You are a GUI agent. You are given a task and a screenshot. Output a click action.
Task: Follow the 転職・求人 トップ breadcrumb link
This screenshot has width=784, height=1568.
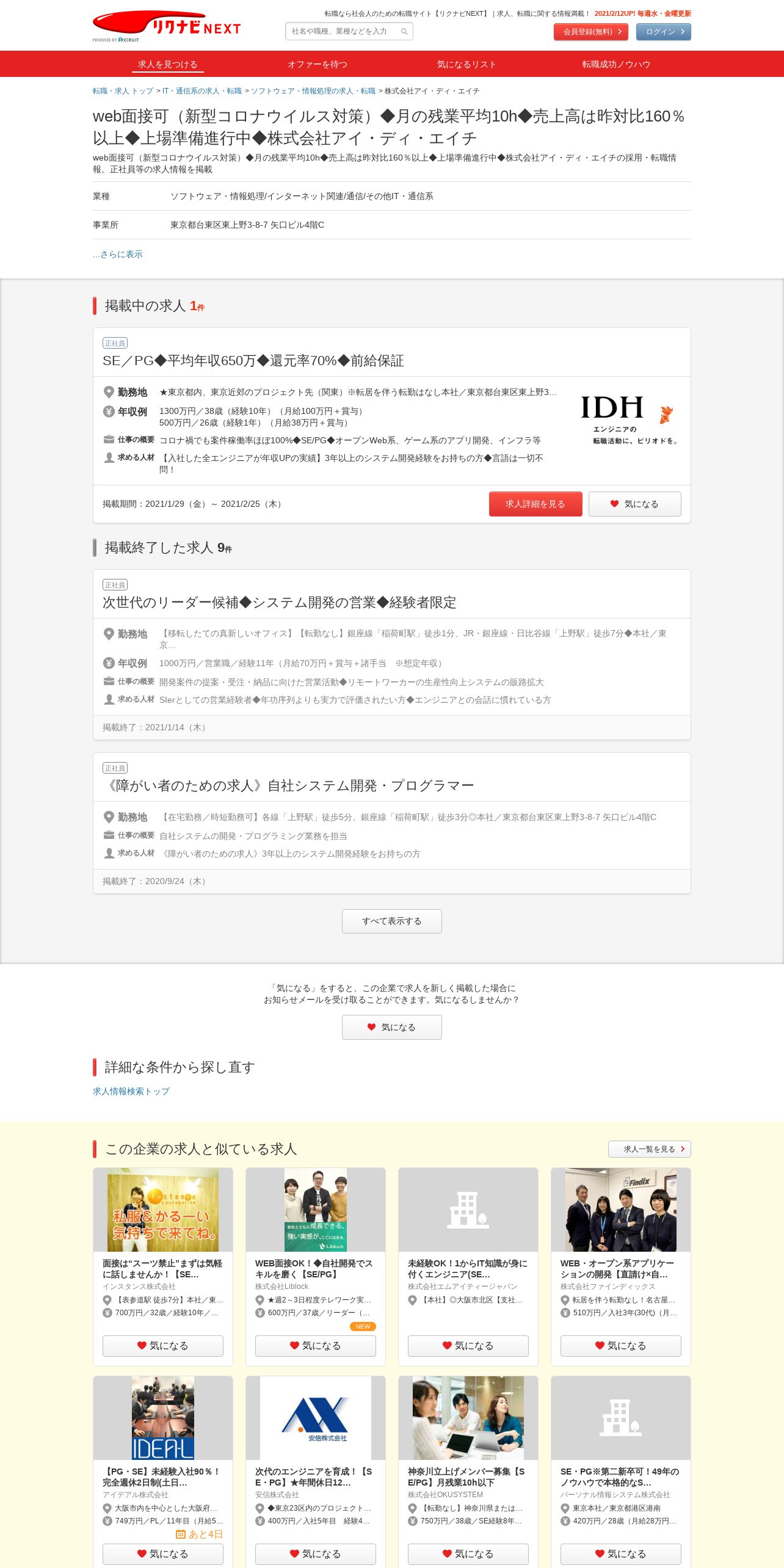123,91
